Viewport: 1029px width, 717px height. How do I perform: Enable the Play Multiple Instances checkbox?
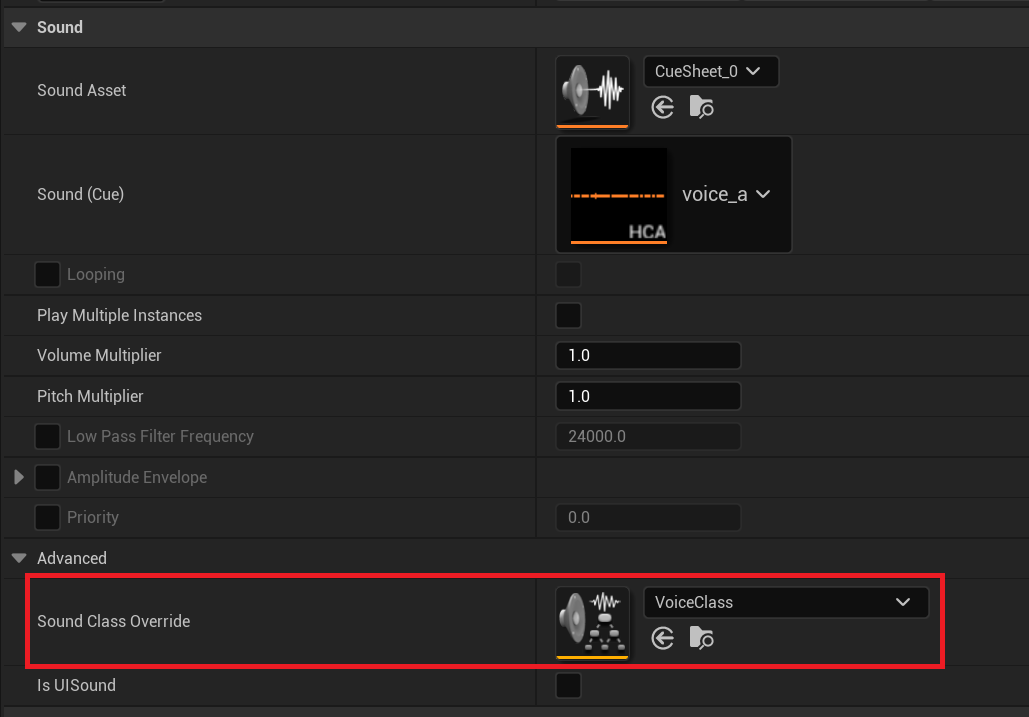pos(568,316)
